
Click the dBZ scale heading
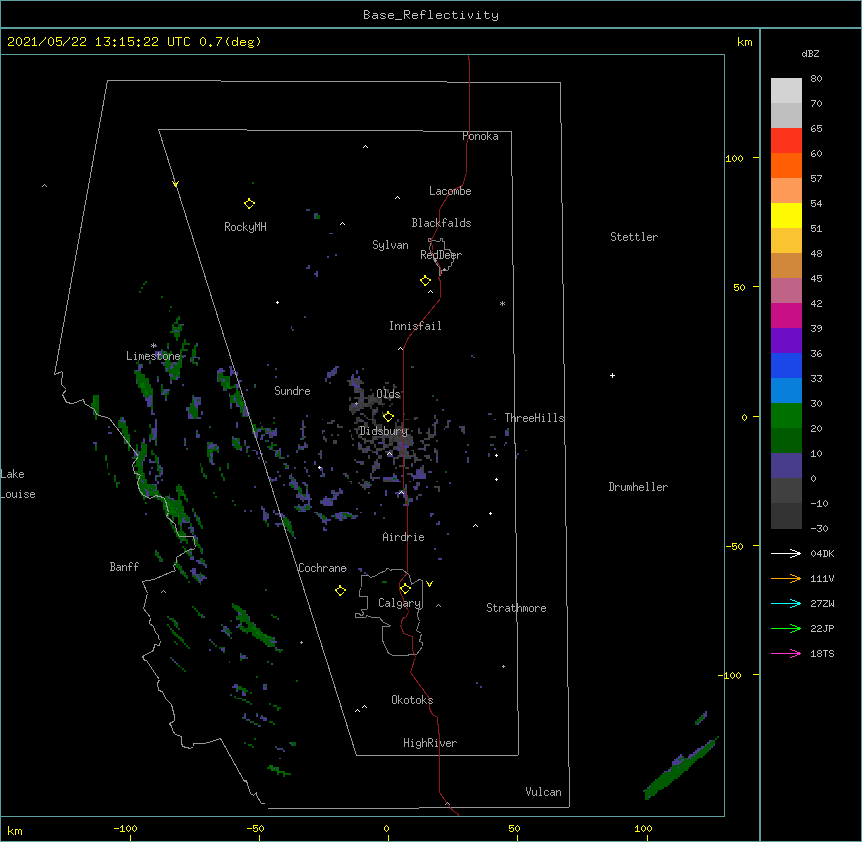[x=810, y=53]
